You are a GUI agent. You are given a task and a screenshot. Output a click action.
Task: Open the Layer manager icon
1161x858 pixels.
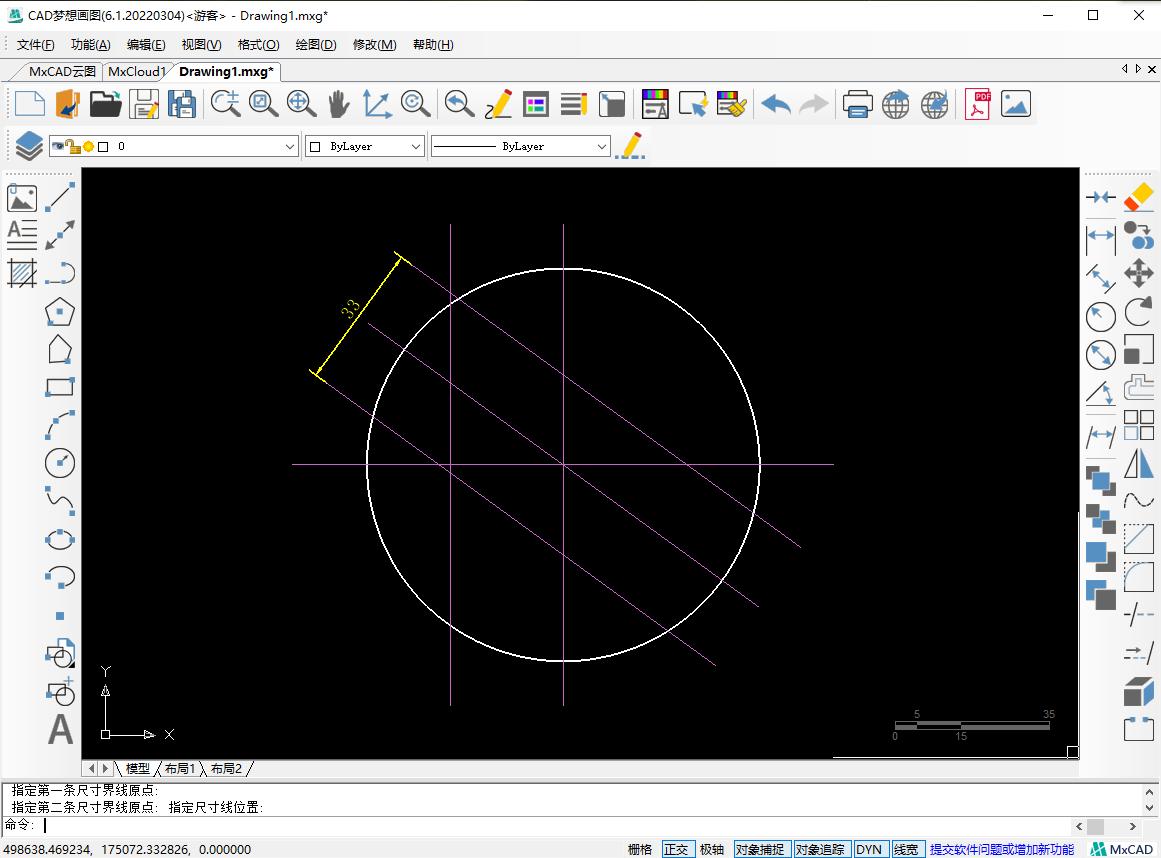pos(27,144)
